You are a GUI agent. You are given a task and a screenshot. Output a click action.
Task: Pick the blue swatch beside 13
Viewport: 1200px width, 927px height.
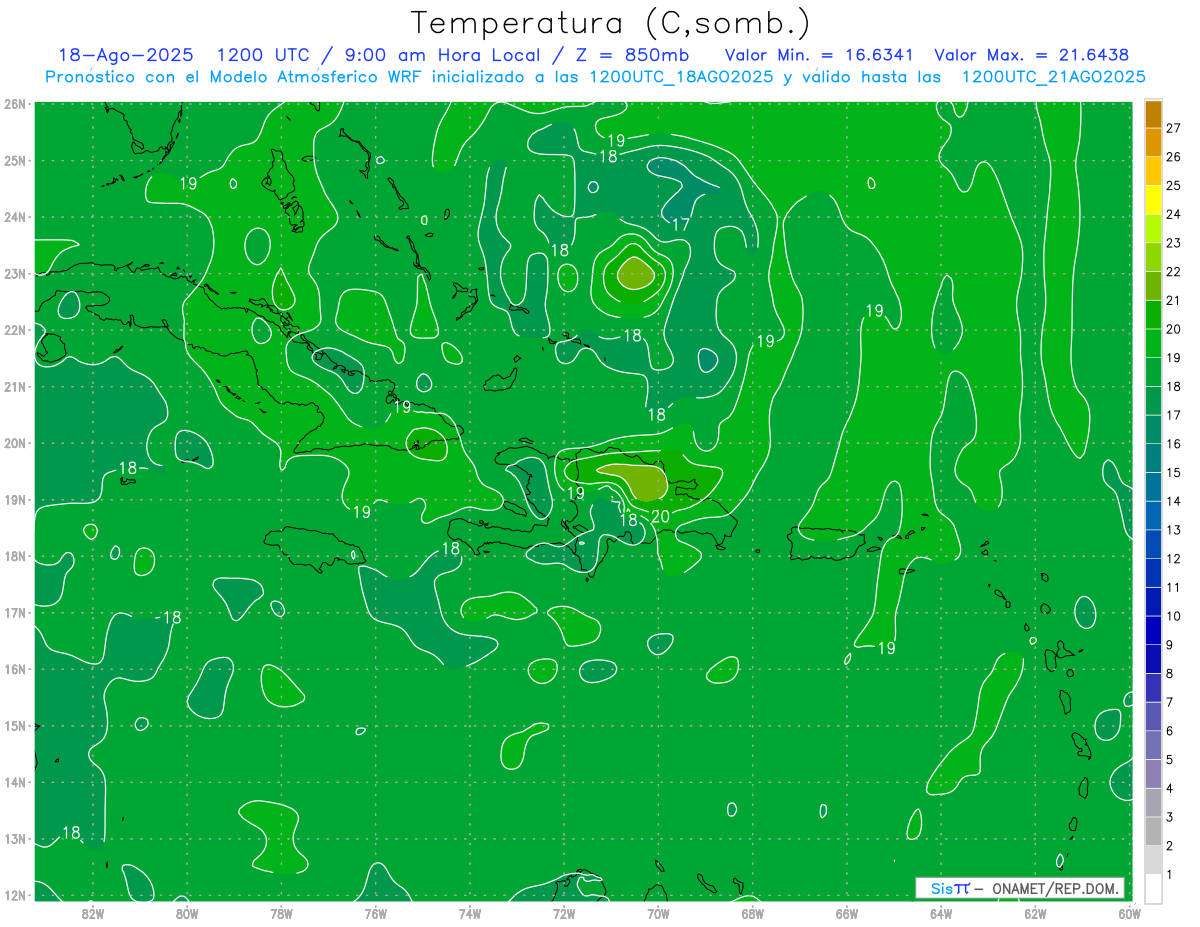coord(1153,515)
